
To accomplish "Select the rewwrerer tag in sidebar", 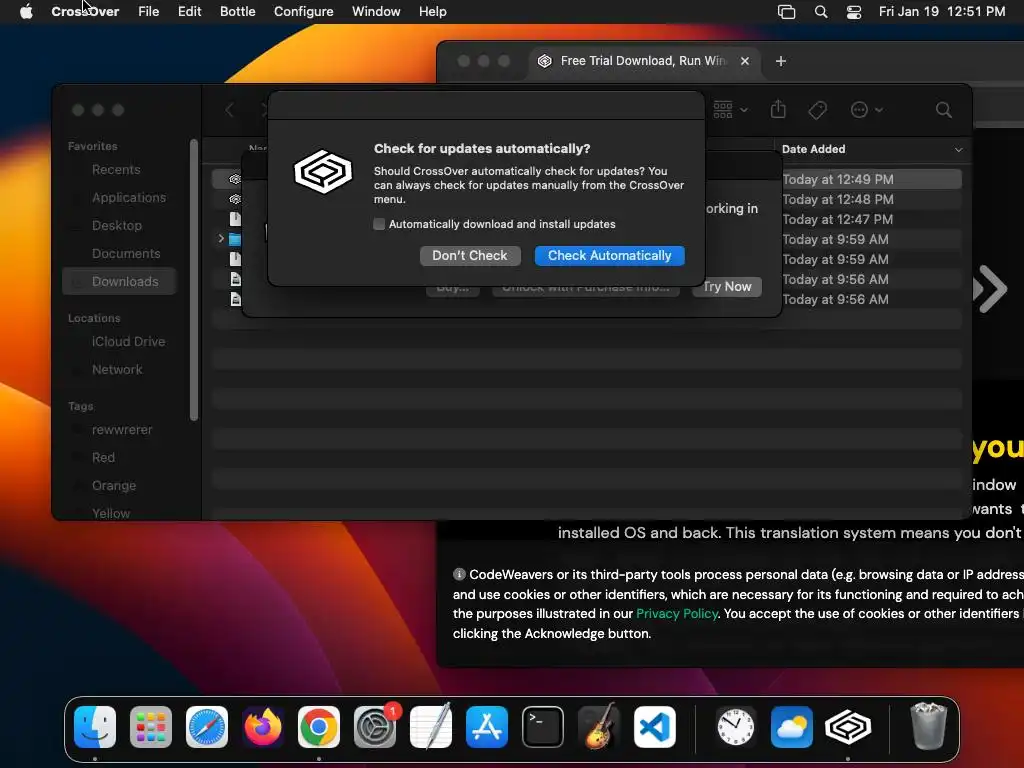I will click(122, 430).
